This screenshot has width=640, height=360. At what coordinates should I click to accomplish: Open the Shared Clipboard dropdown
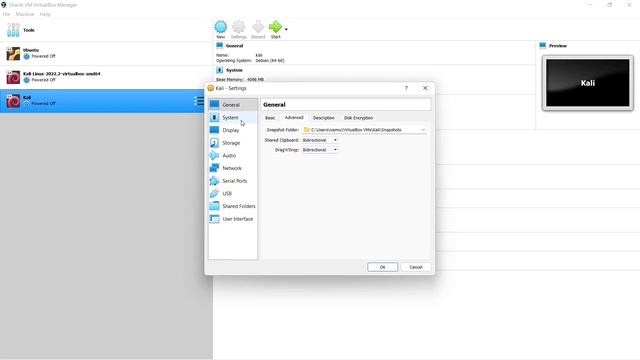tap(320, 140)
